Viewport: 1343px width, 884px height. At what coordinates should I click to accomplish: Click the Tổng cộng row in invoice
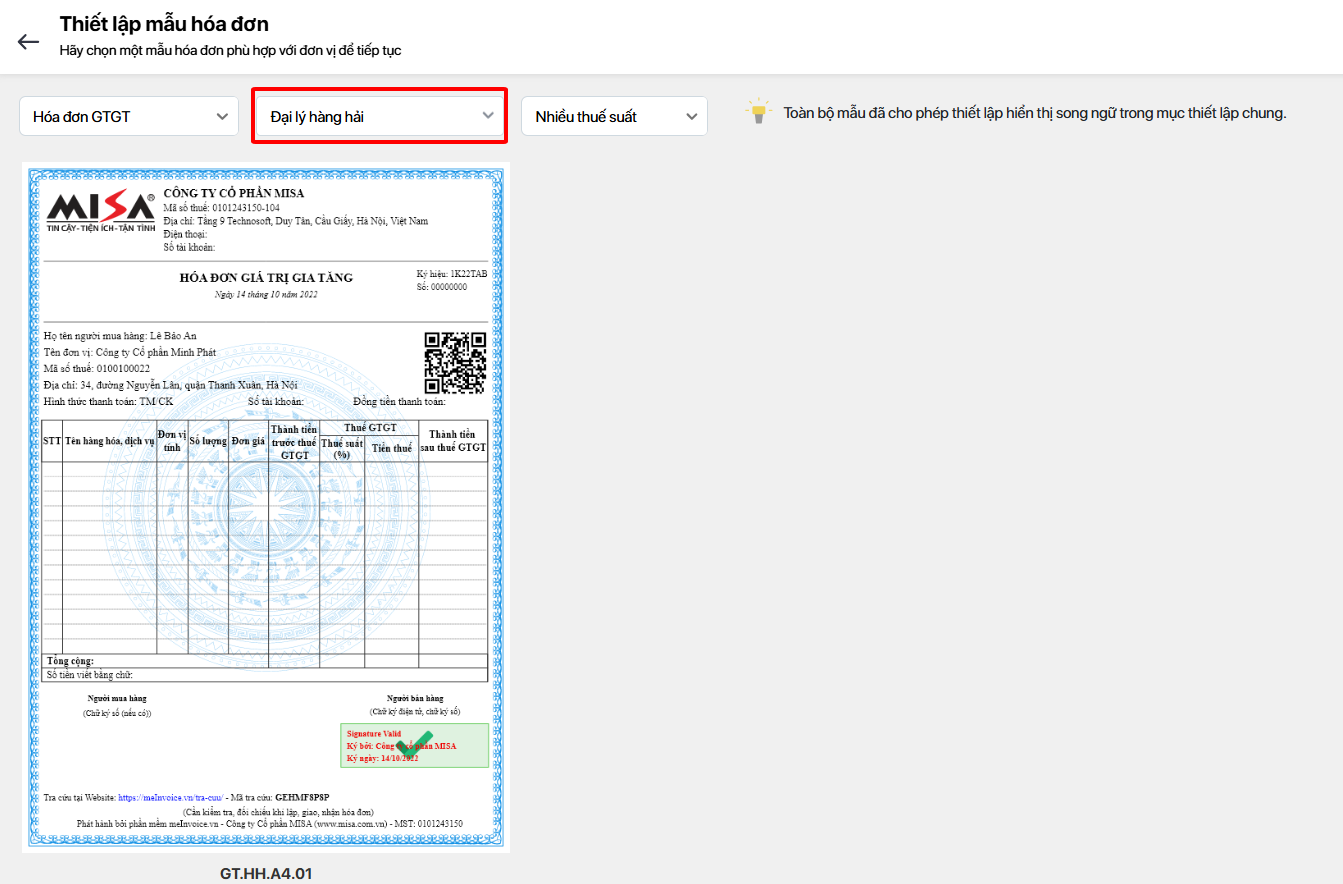(x=70, y=662)
